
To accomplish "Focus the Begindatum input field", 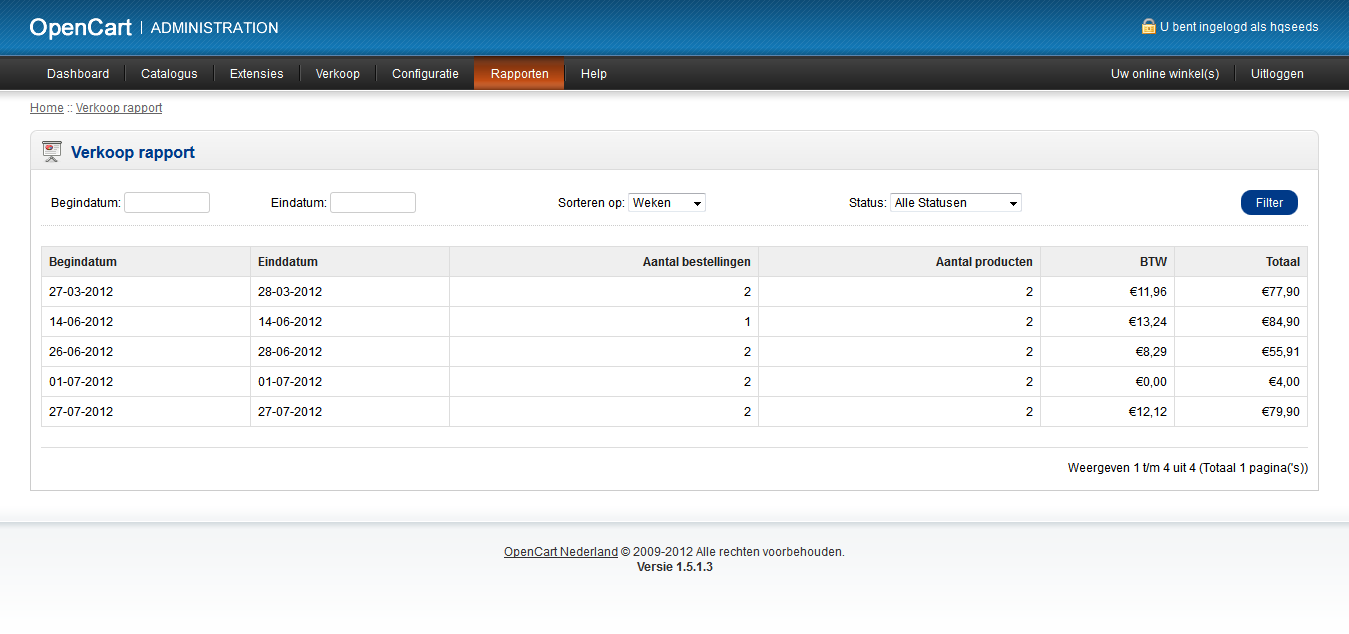I will (x=167, y=203).
